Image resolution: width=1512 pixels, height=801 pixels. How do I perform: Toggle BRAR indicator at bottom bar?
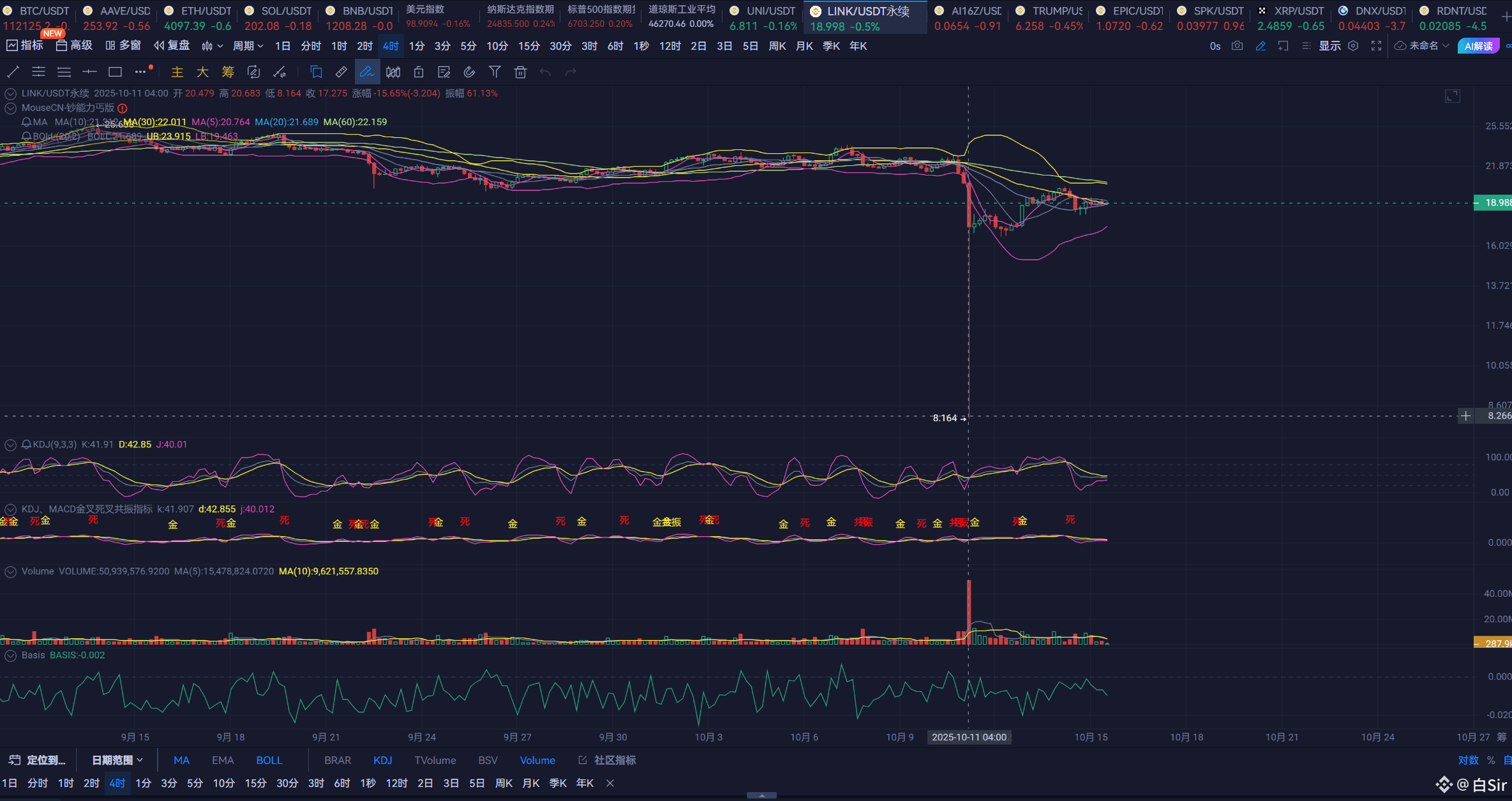click(338, 760)
